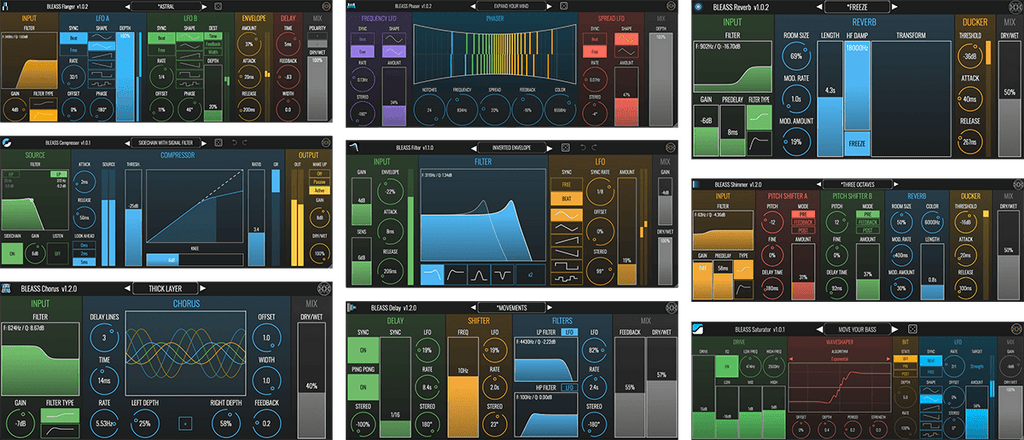
Task: Select the LP tab in Compressor source filter
Action: point(59,174)
